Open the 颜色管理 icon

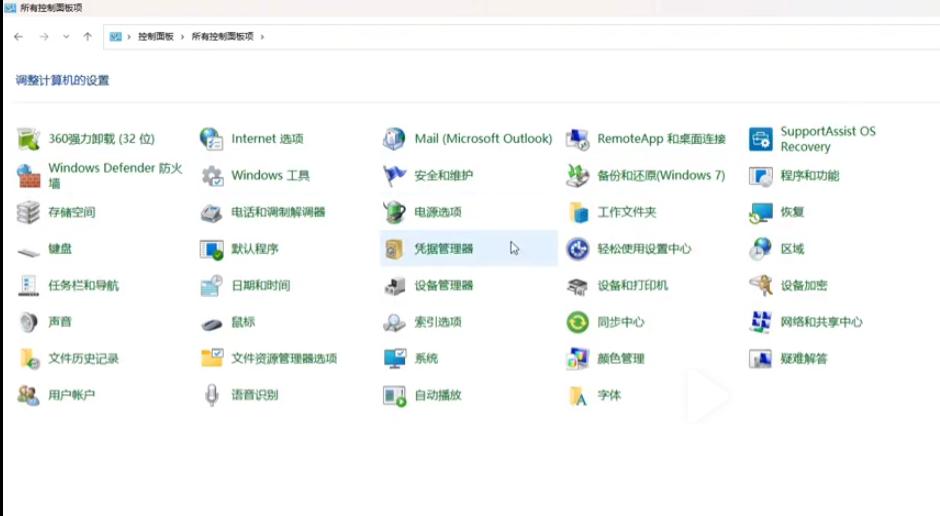pos(578,358)
